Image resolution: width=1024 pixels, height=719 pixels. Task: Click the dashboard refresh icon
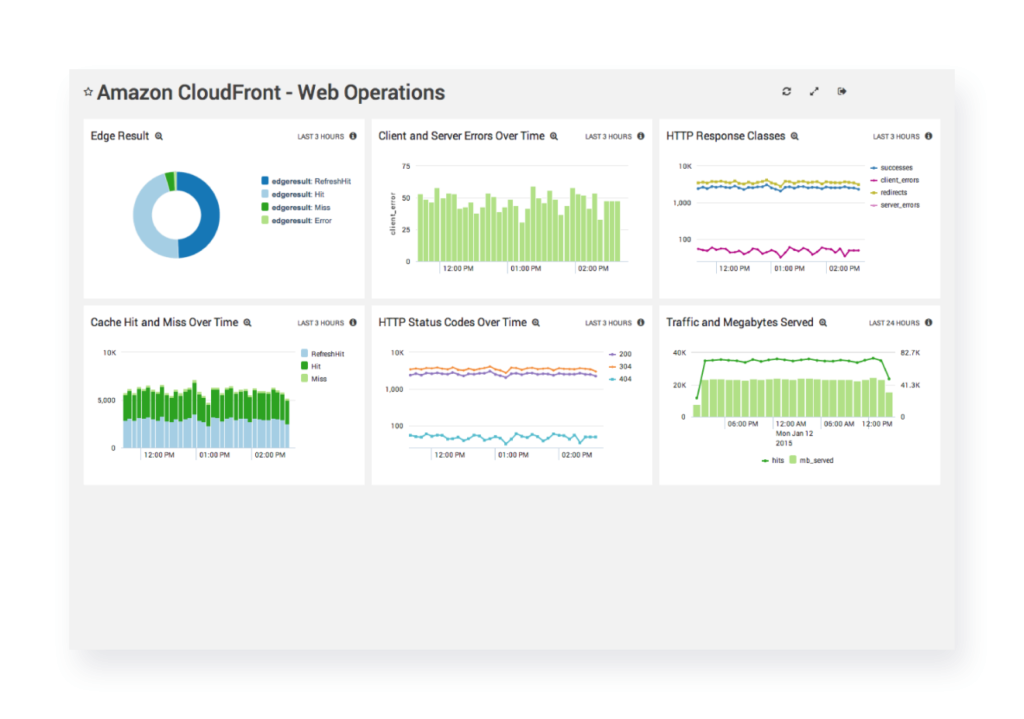[787, 92]
